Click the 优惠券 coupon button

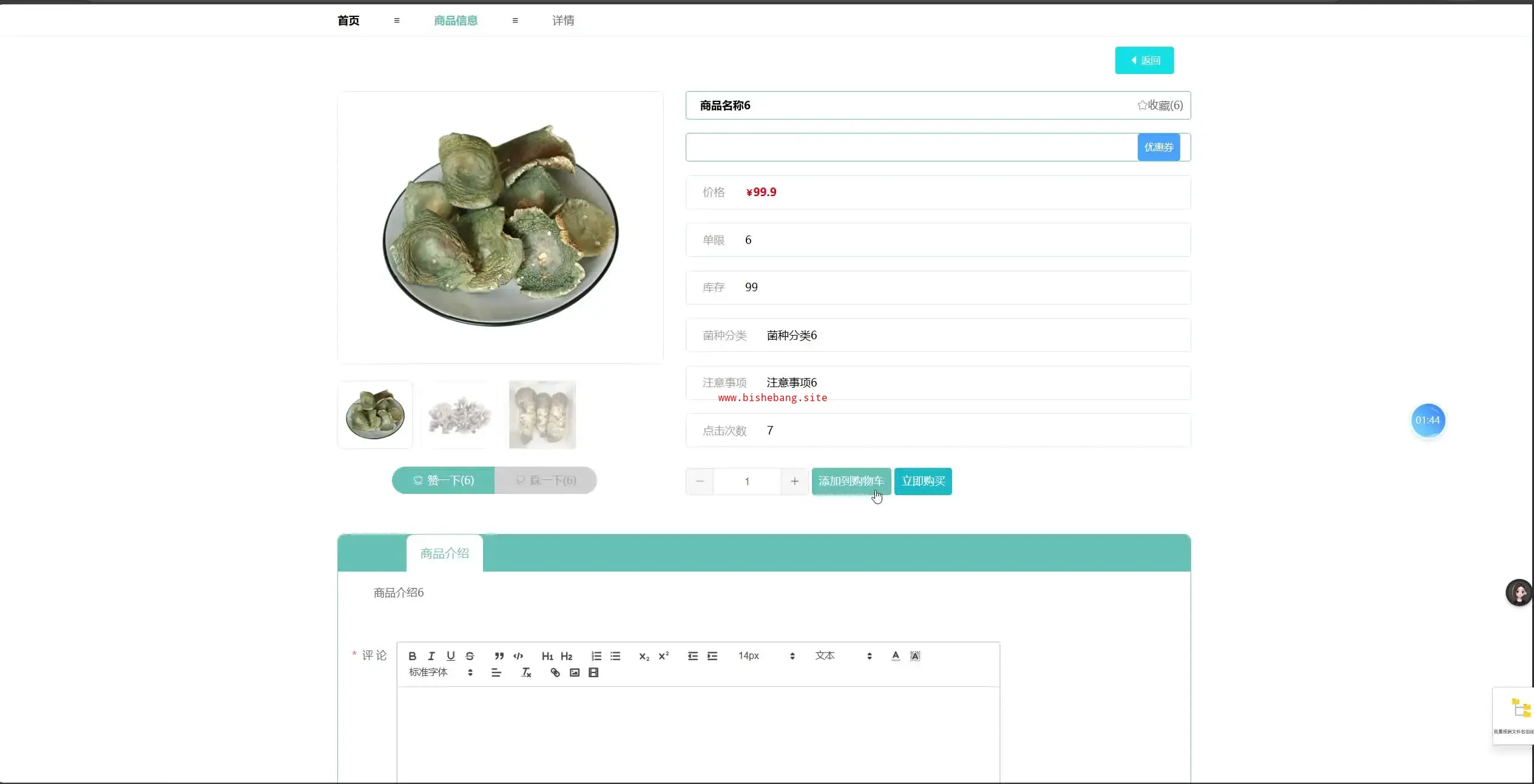[x=1158, y=147]
